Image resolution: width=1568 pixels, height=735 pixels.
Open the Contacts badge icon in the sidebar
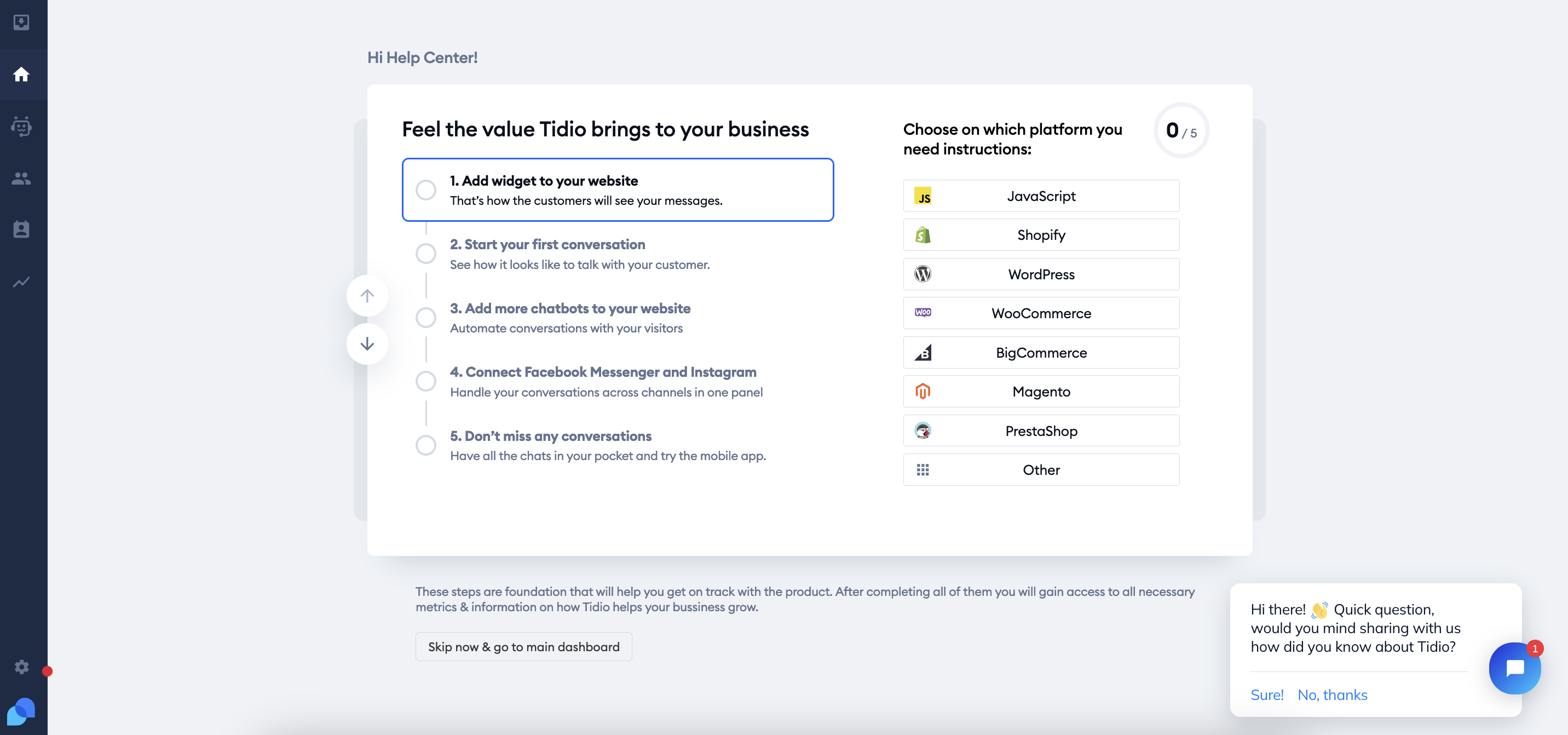pos(21,229)
